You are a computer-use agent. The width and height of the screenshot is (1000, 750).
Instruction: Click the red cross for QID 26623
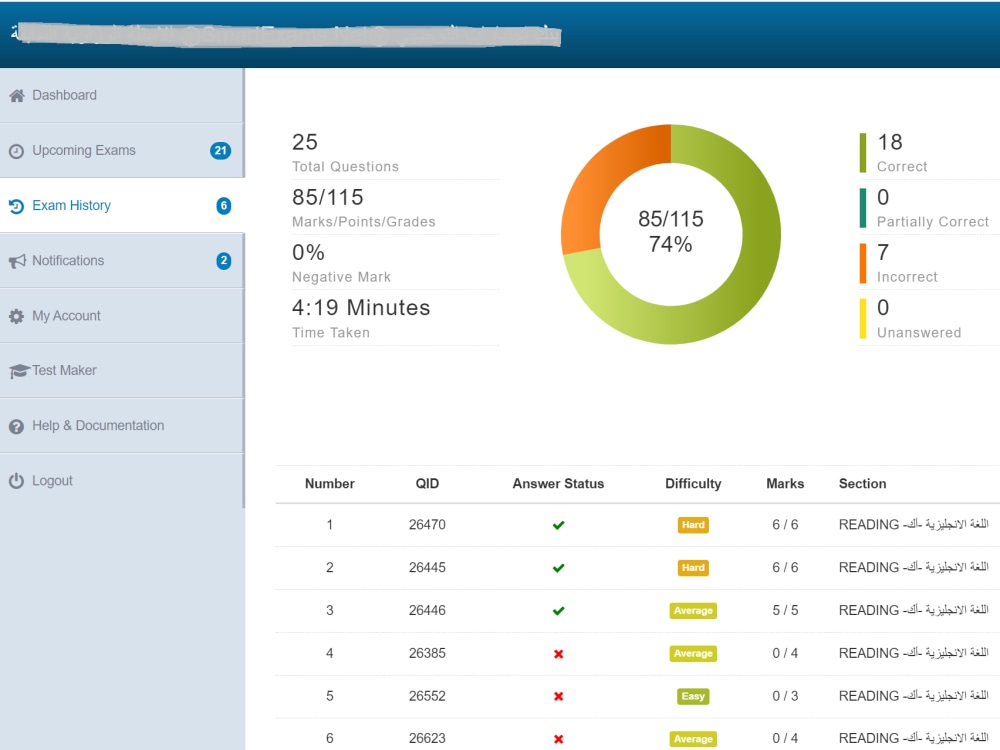click(559, 739)
